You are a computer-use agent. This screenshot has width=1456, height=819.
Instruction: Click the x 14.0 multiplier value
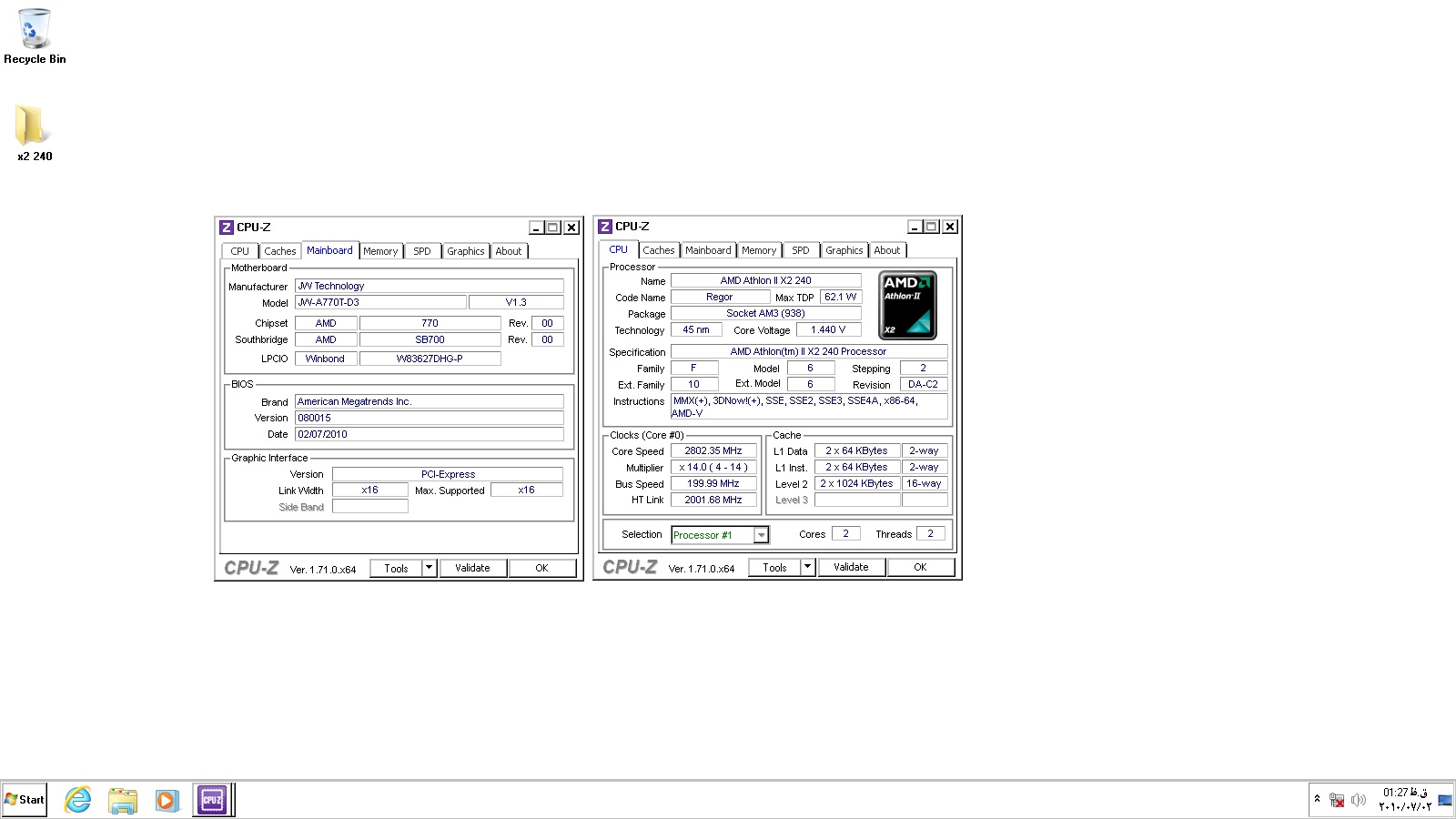click(713, 467)
